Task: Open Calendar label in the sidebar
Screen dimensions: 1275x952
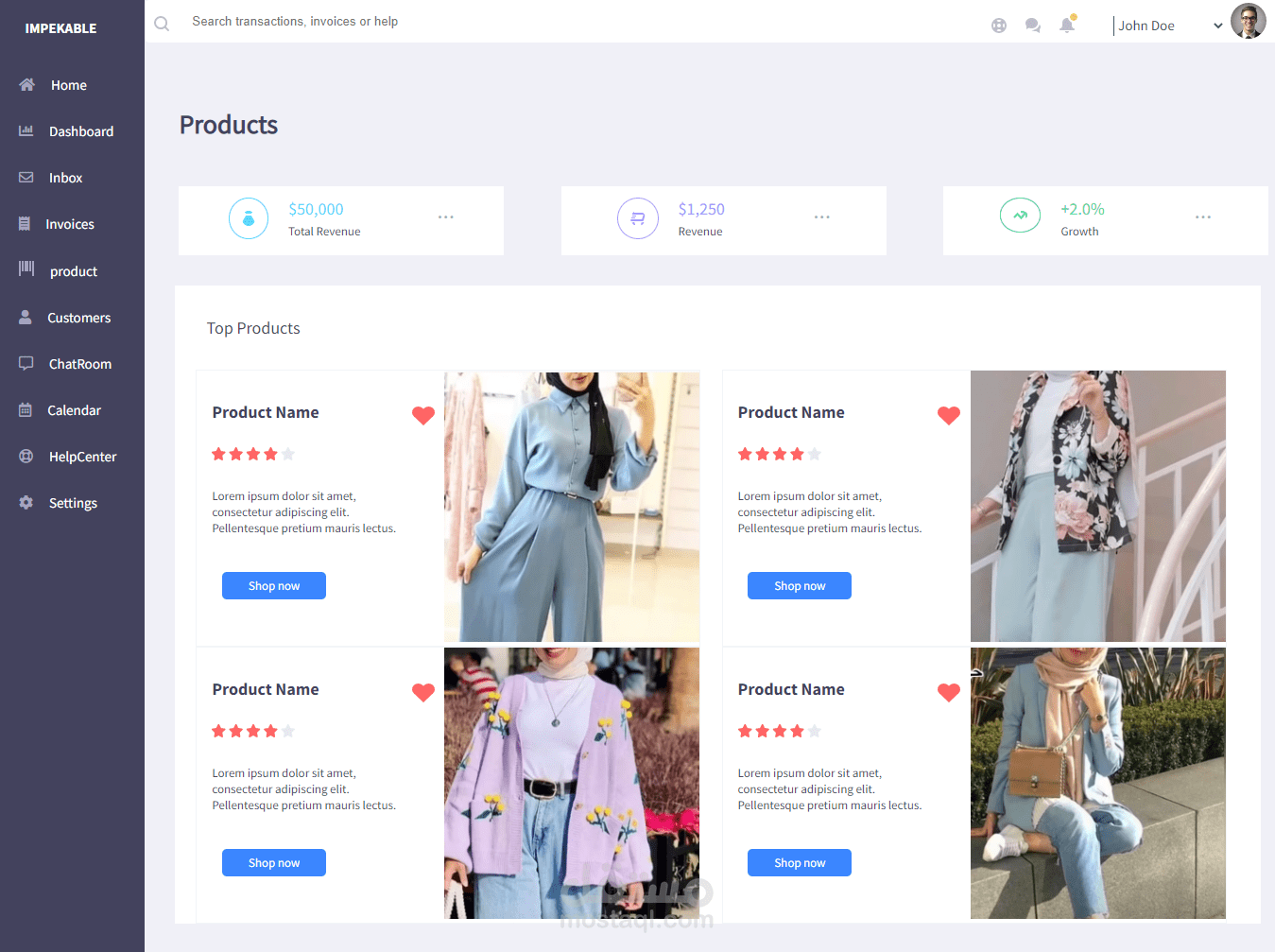Action: (74, 410)
